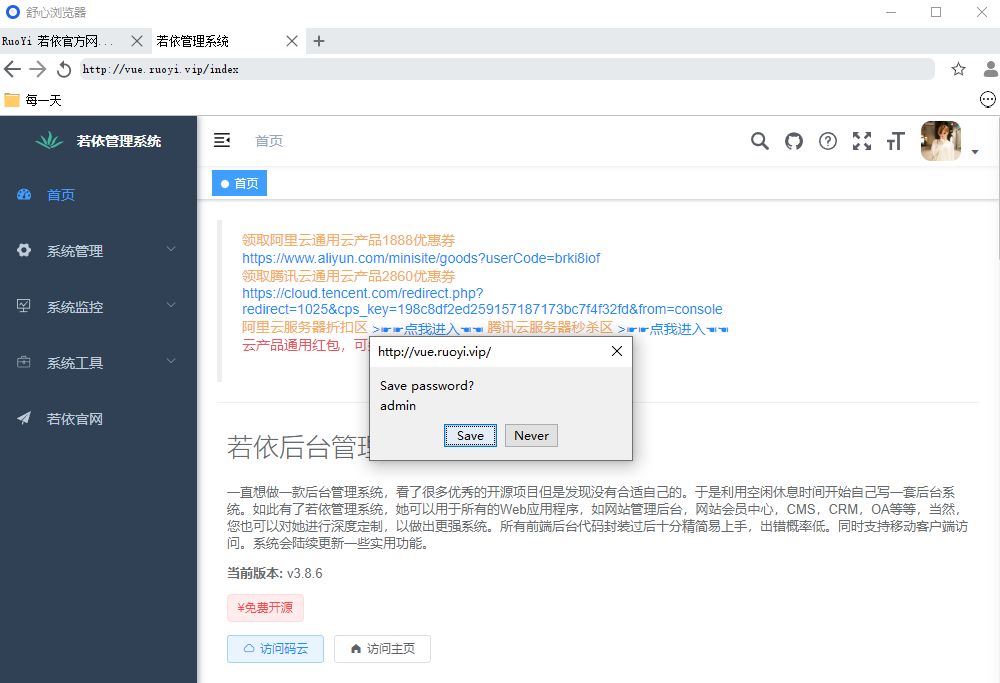The width and height of the screenshot is (1000, 683).
Task: Click 领取腾讯云通用云产品2860优惠券 text
Action: tap(348, 276)
